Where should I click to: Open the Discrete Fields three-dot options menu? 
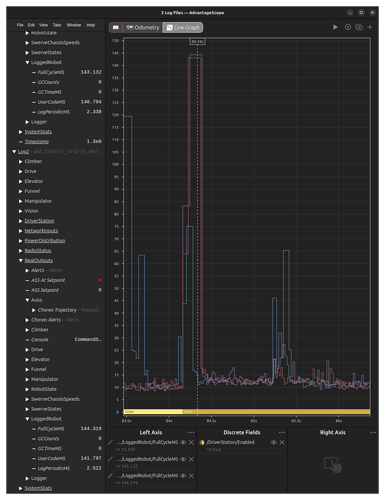282,432
